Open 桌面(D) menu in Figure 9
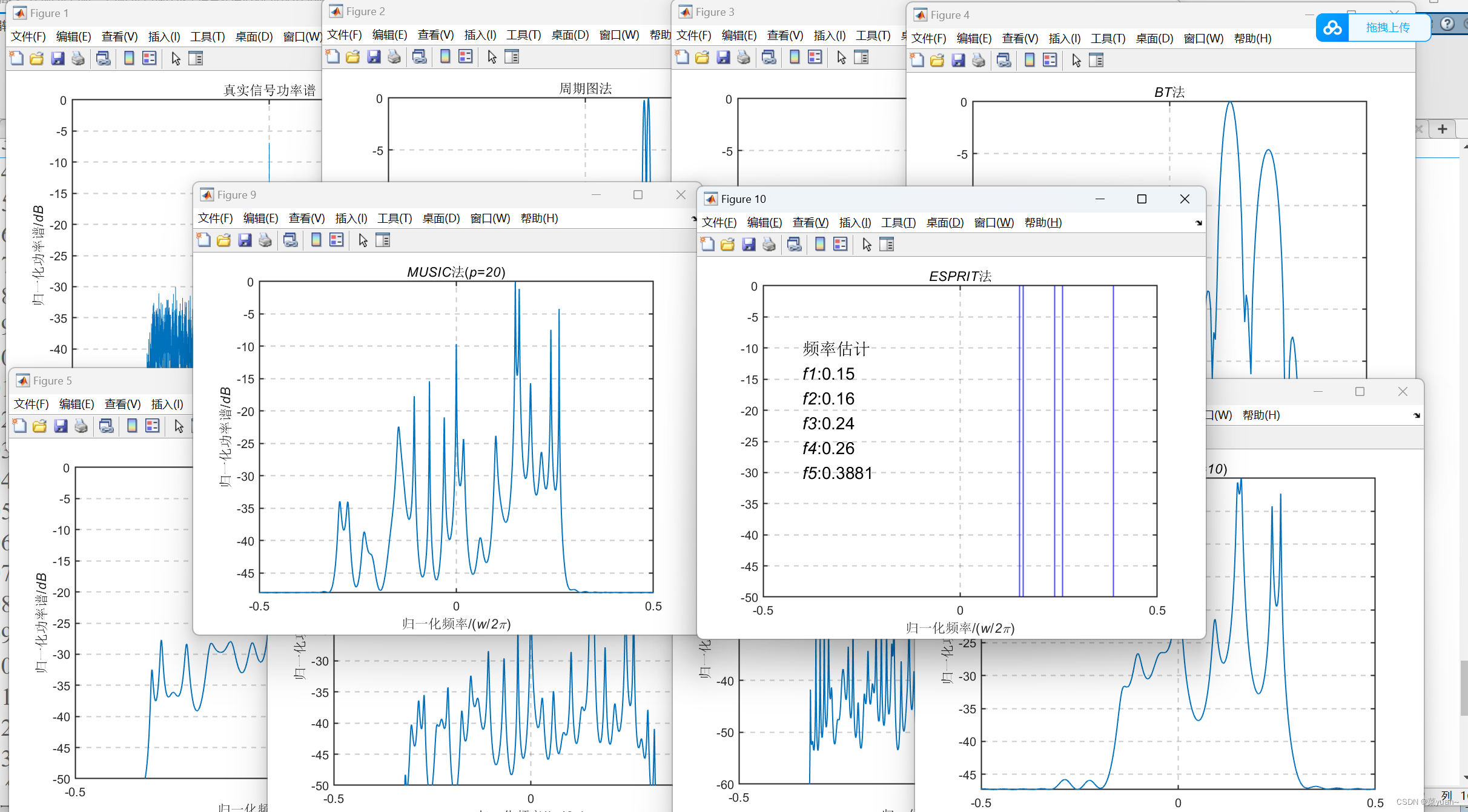 [441, 219]
